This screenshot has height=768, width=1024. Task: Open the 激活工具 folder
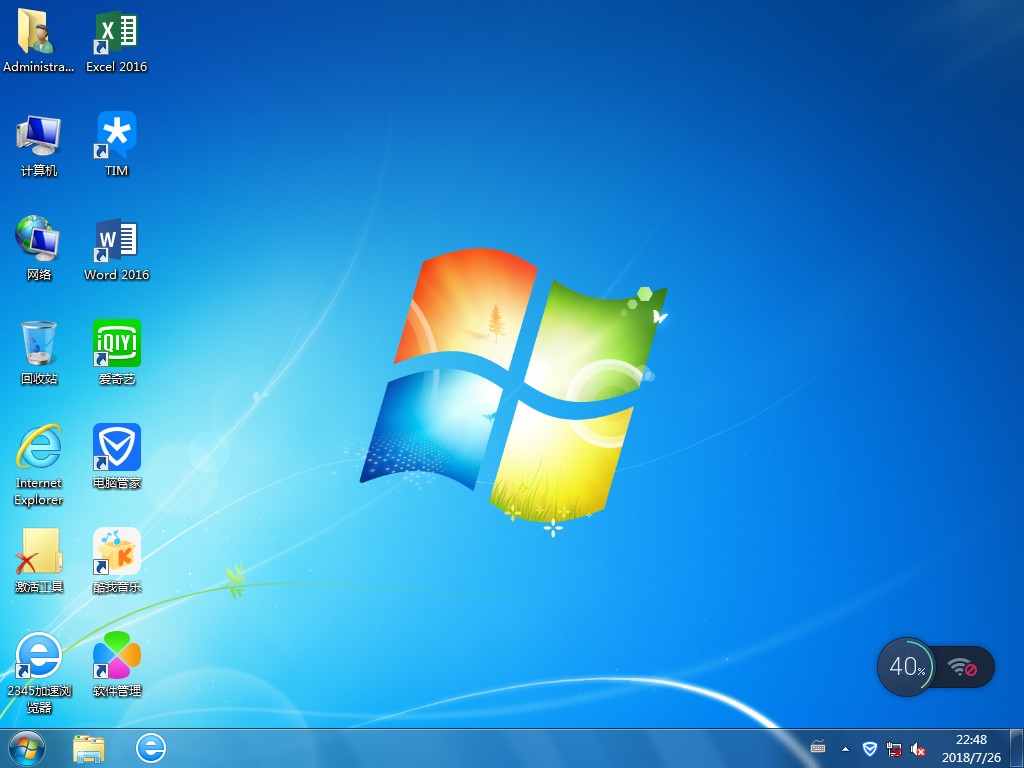(x=39, y=561)
